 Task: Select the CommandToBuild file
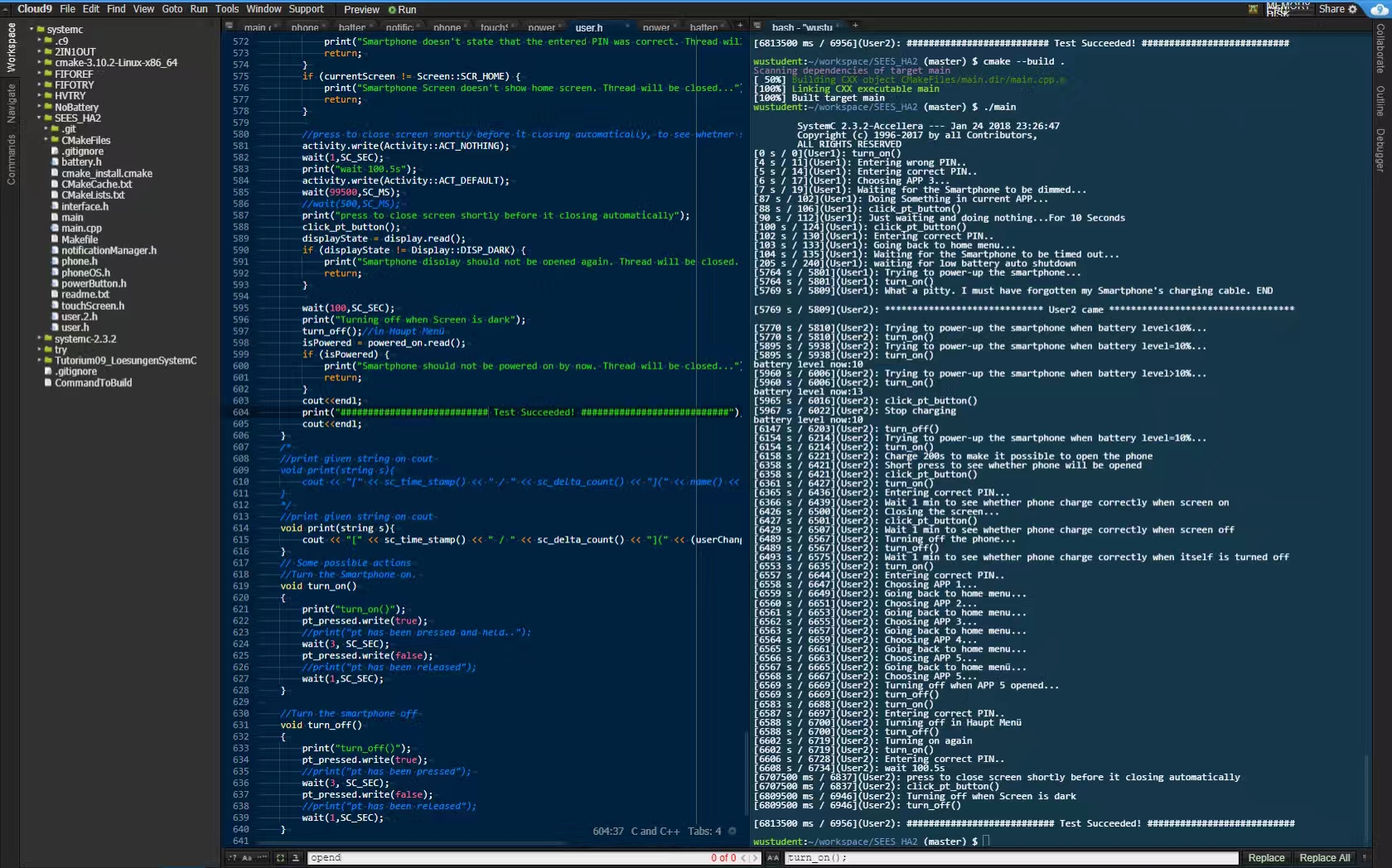(93, 383)
